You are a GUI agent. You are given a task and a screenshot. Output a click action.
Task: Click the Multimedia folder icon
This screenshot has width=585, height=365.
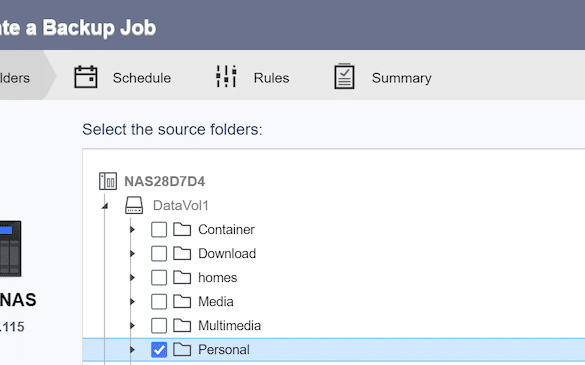point(182,325)
